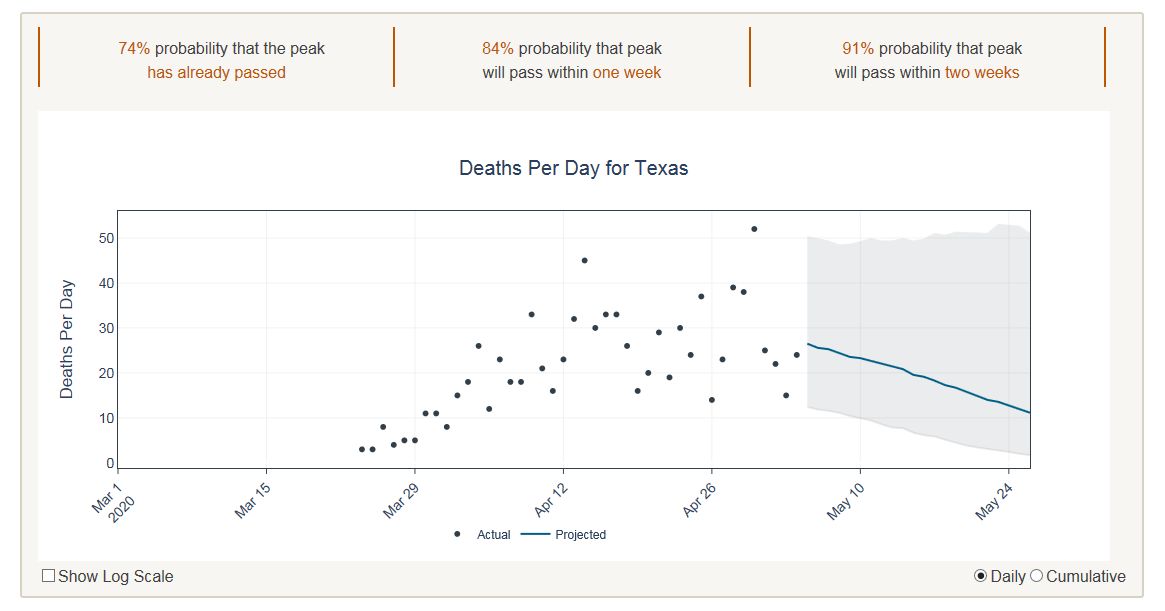
Task: Click the Actual legend dot marker
Action: (x=457, y=534)
